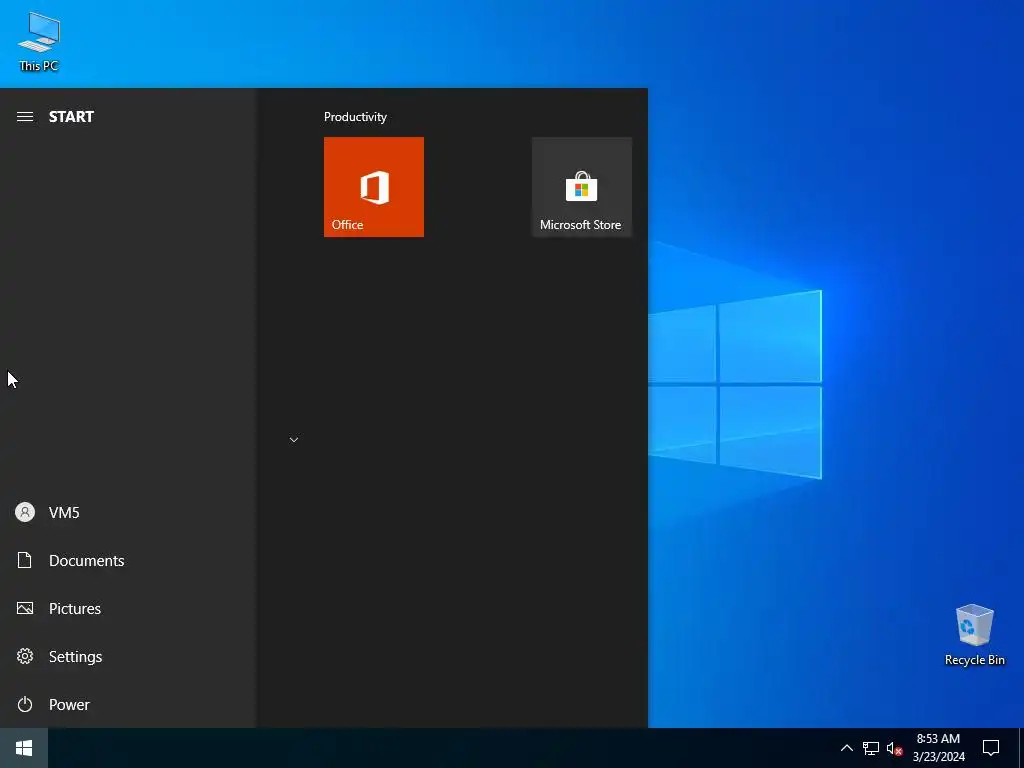Show hidden system tray icons
This screenshot has width=1024, height=768.
[x=846, y=748]
